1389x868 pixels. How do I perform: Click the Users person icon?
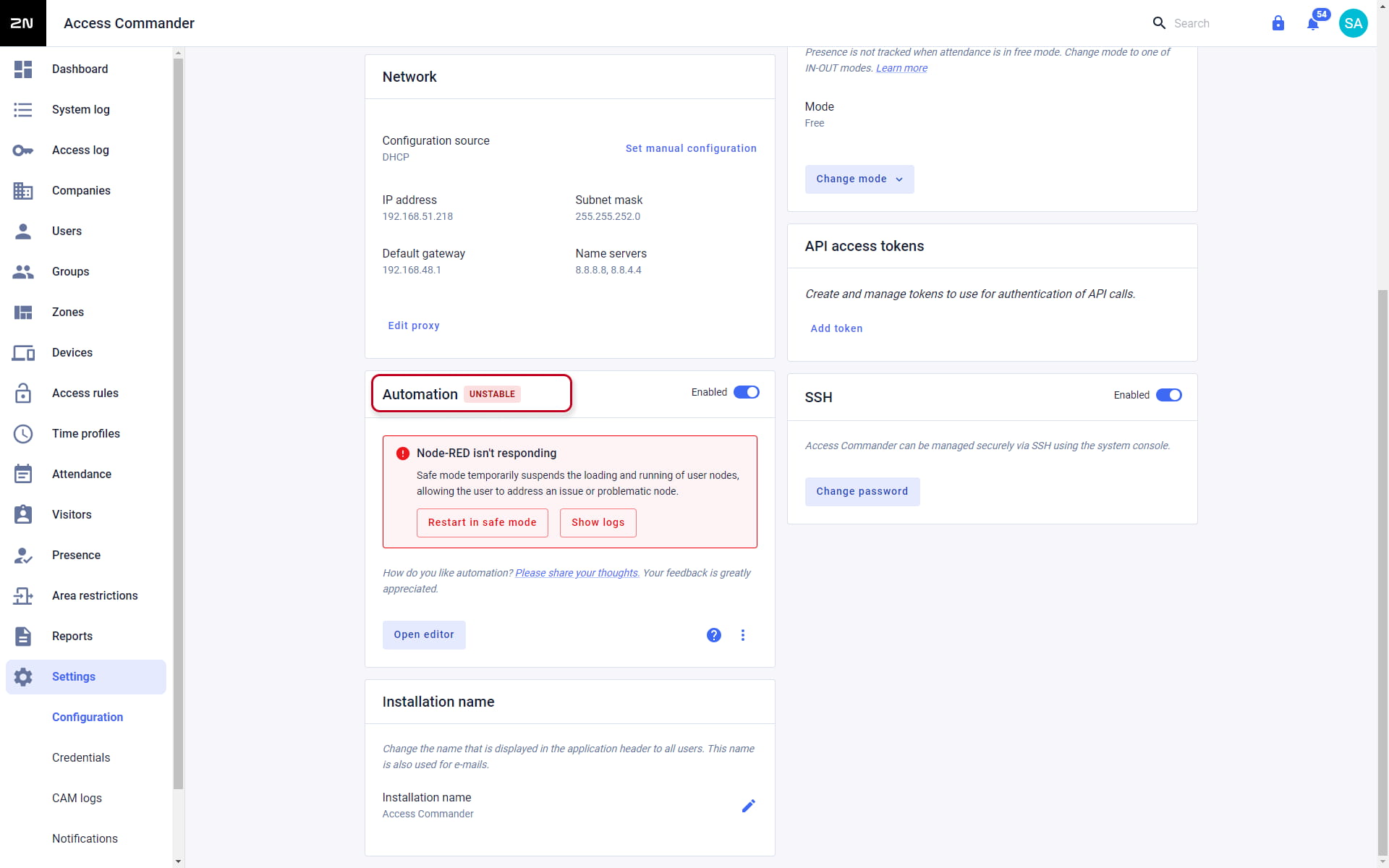click(x=23, y=231)
